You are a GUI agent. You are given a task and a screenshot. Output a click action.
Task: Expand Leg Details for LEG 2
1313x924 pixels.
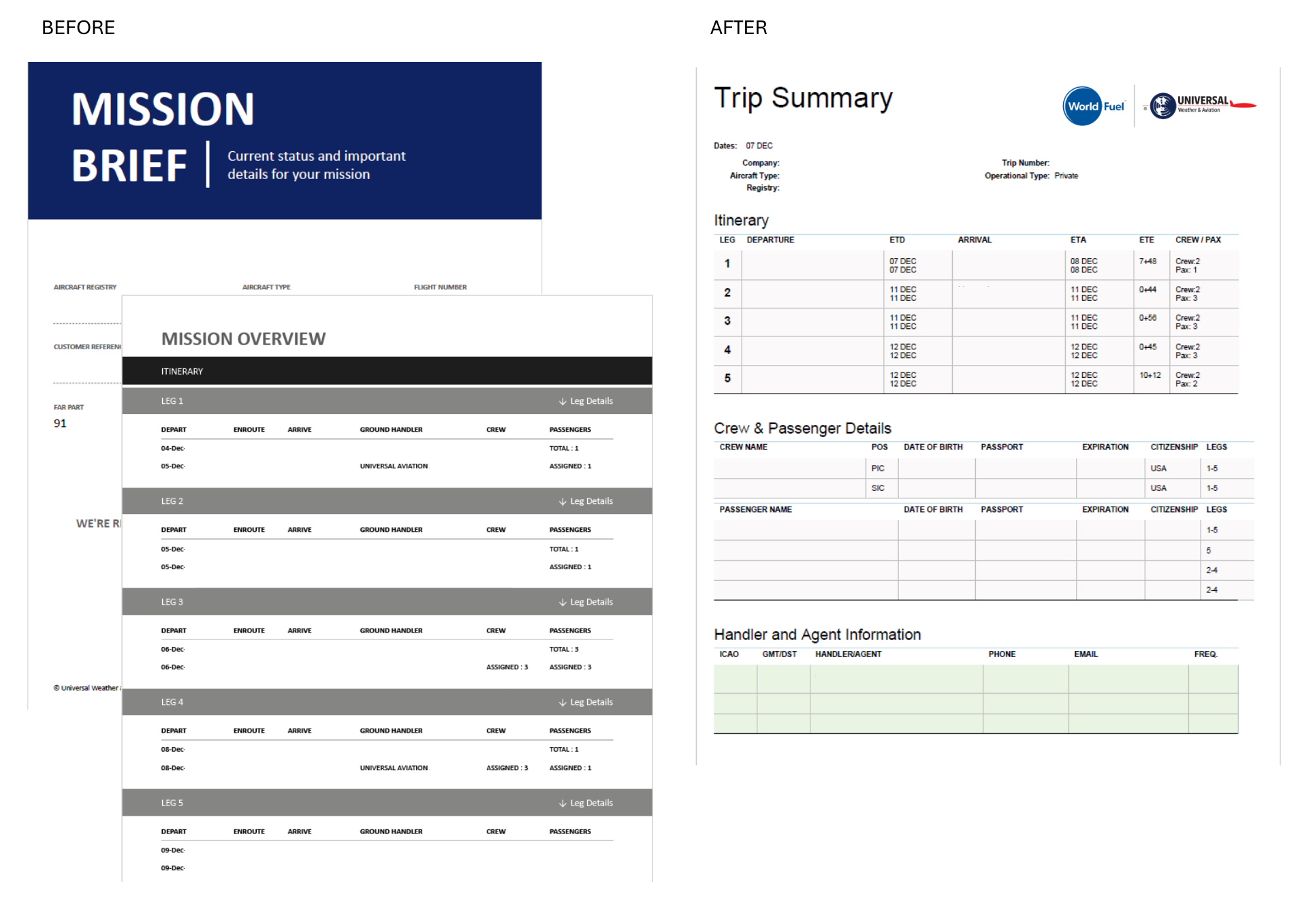[x=586, y=501]
